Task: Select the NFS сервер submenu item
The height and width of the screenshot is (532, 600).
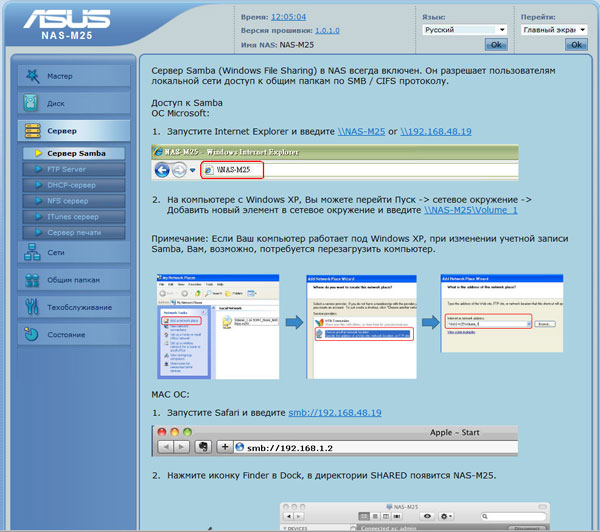Action: point(74,201)
